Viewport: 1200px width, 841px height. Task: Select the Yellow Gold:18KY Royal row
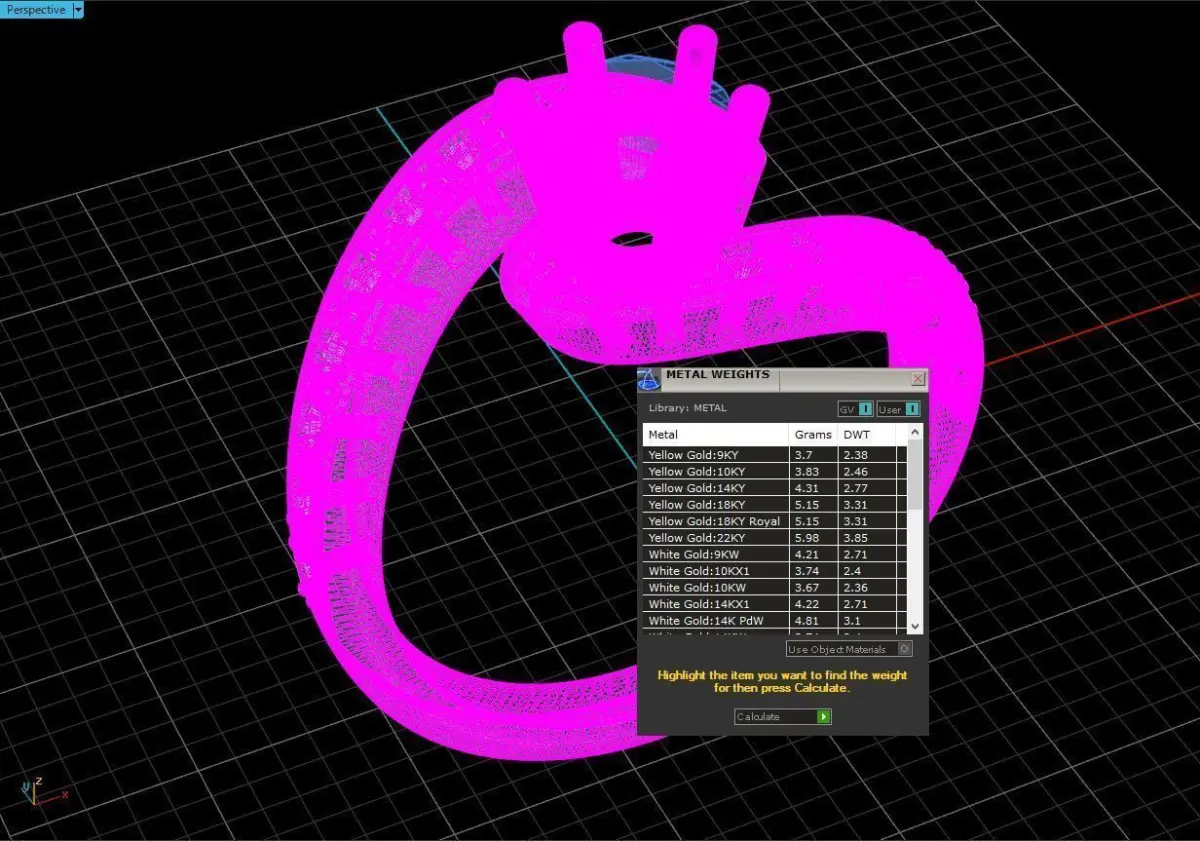tap(775, 522)
